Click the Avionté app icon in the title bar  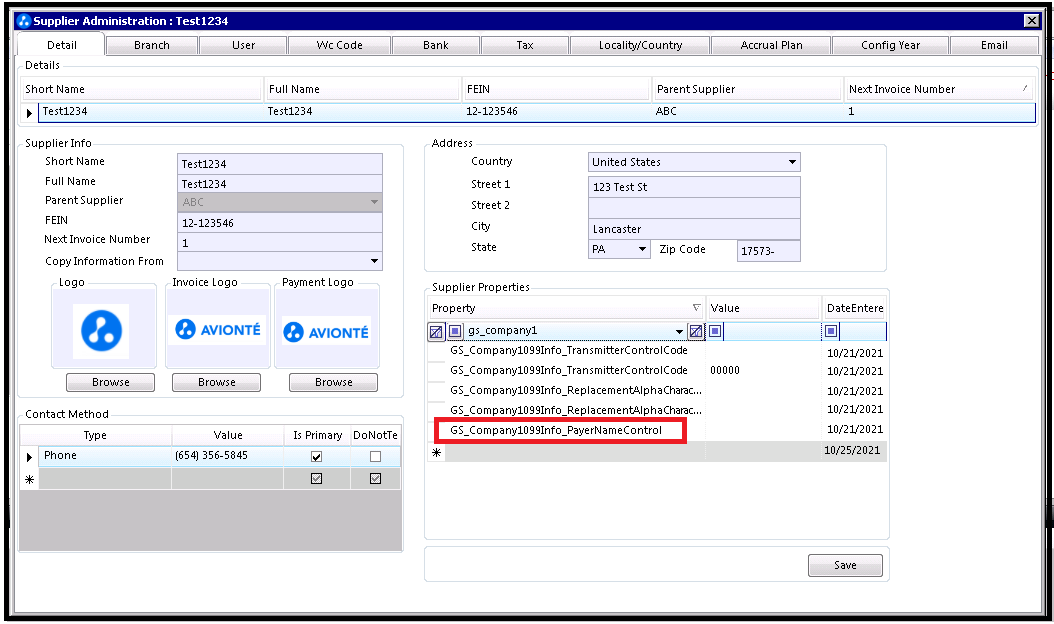[x=24, y=21]
